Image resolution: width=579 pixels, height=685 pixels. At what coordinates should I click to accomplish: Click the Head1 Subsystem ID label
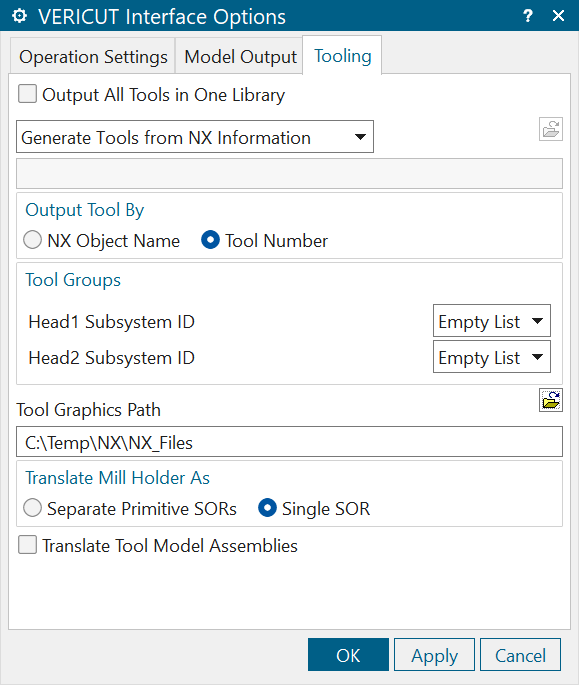click(111, 322)
